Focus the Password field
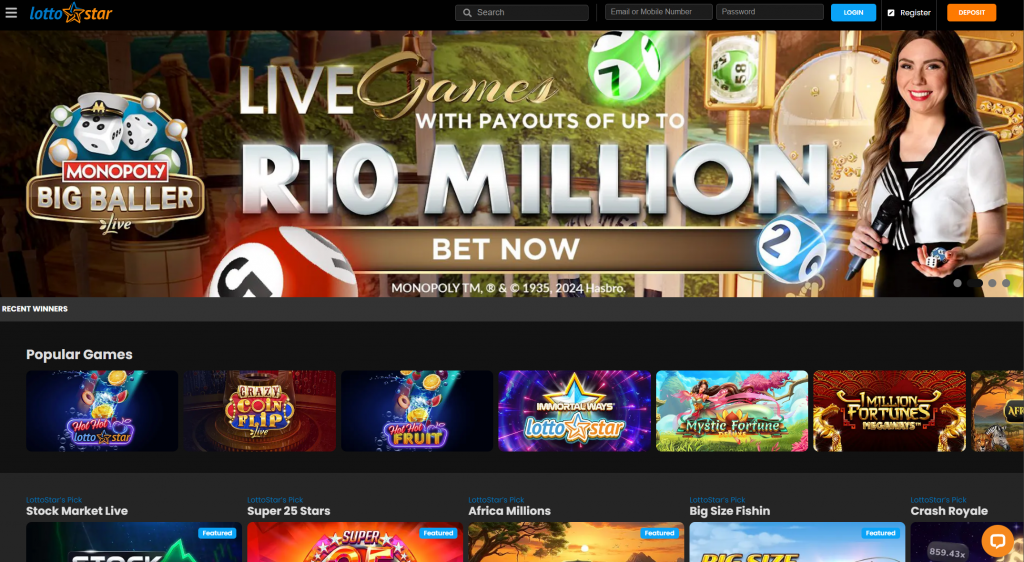Image resolution: width=1024 pixels, height=562 pixels. [770, 12]
